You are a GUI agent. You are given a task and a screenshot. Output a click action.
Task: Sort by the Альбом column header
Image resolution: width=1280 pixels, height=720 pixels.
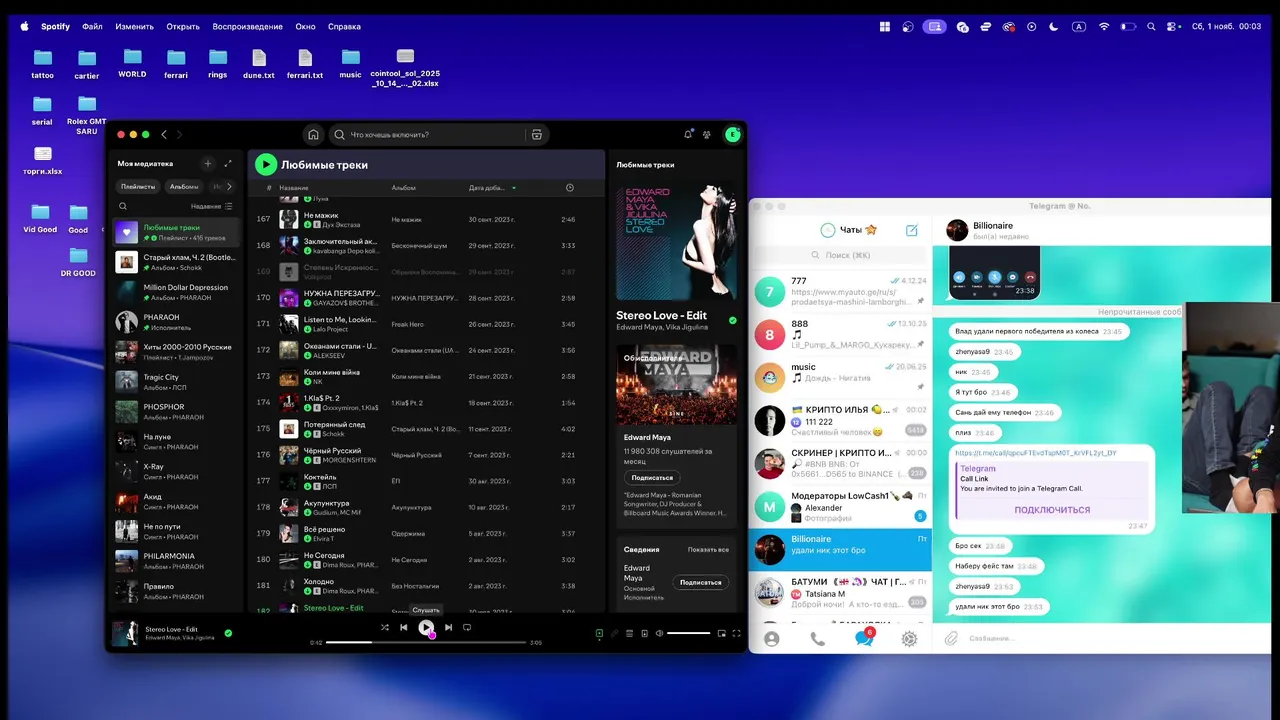pyautogui.click(x=403, y=188)
